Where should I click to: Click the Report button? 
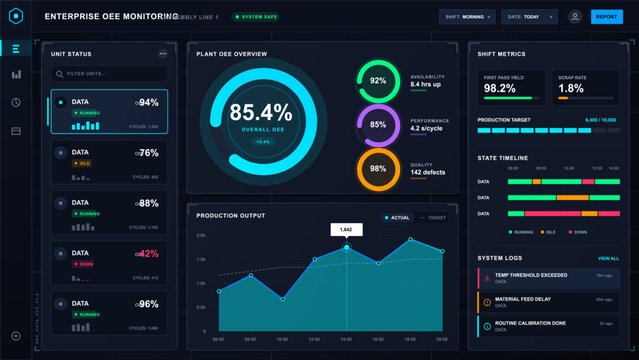click(x=607, y=17)
